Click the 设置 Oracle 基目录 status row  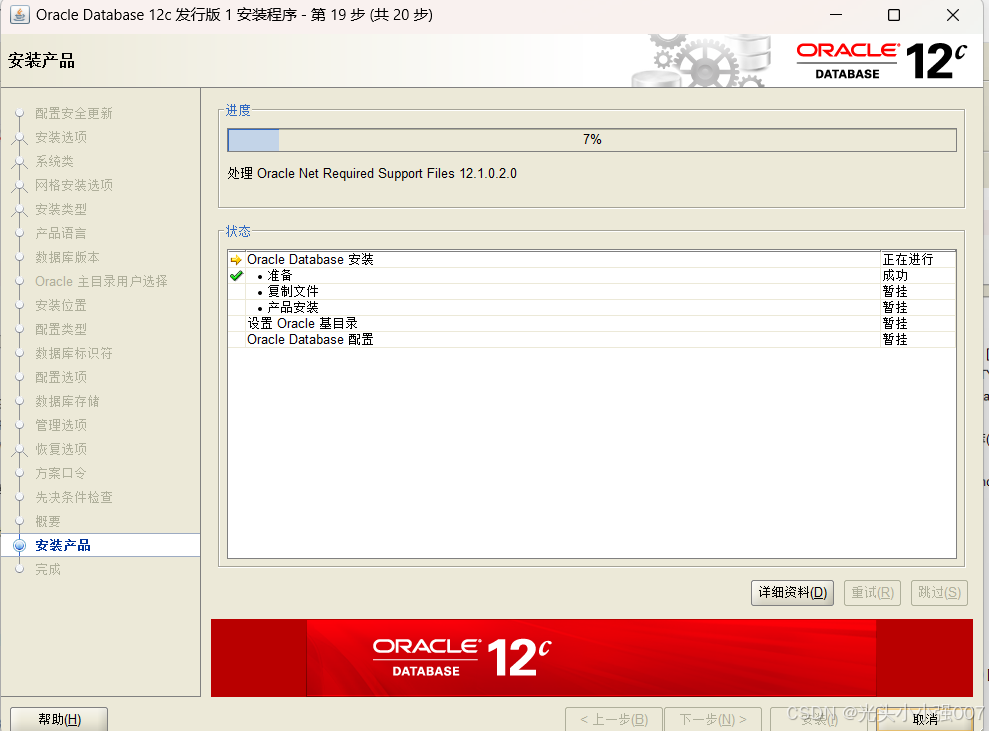pos(592,324)
